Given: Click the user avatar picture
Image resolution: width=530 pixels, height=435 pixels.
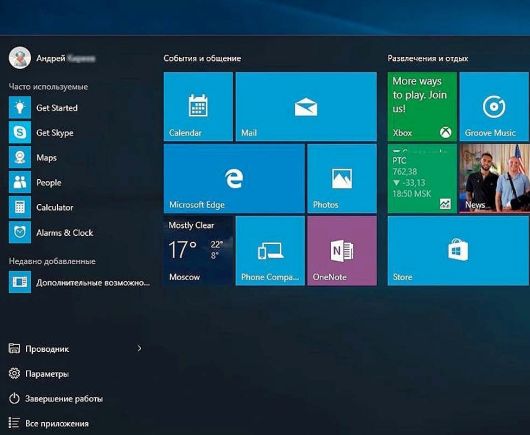Looking at the screenshot, I should [x=20, y=58].
